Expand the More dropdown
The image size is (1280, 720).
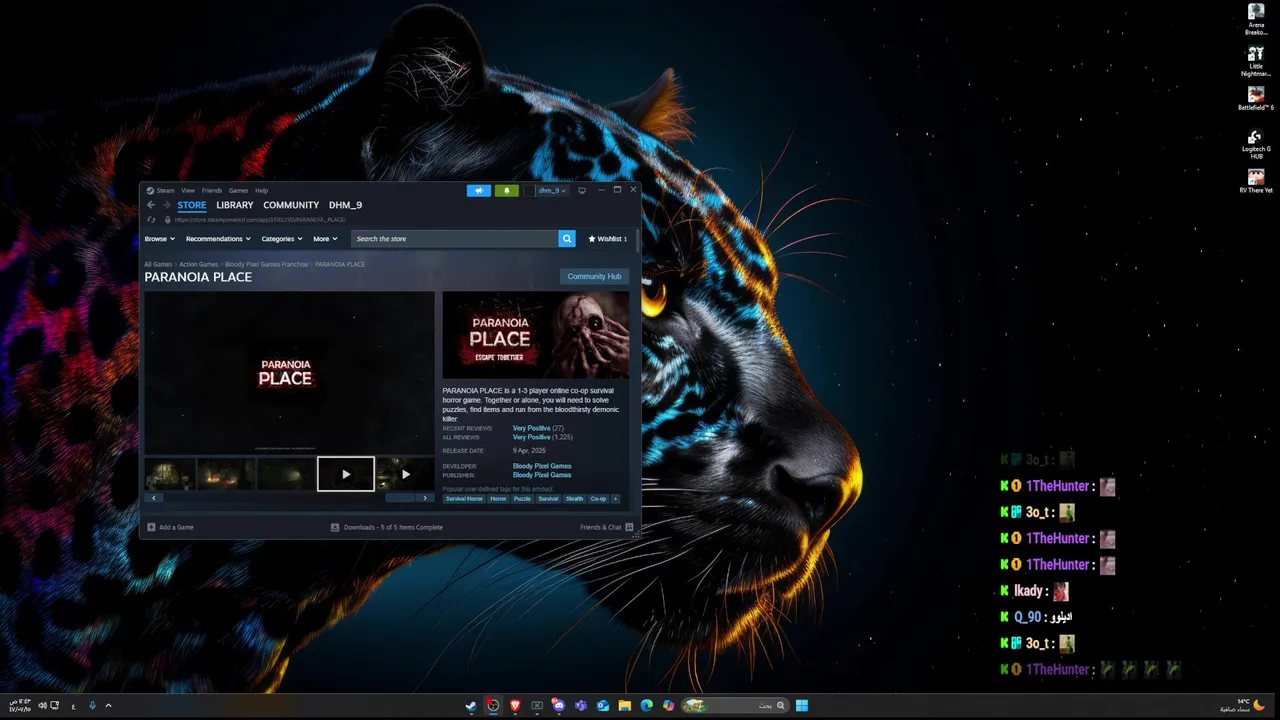coord(325,239)
